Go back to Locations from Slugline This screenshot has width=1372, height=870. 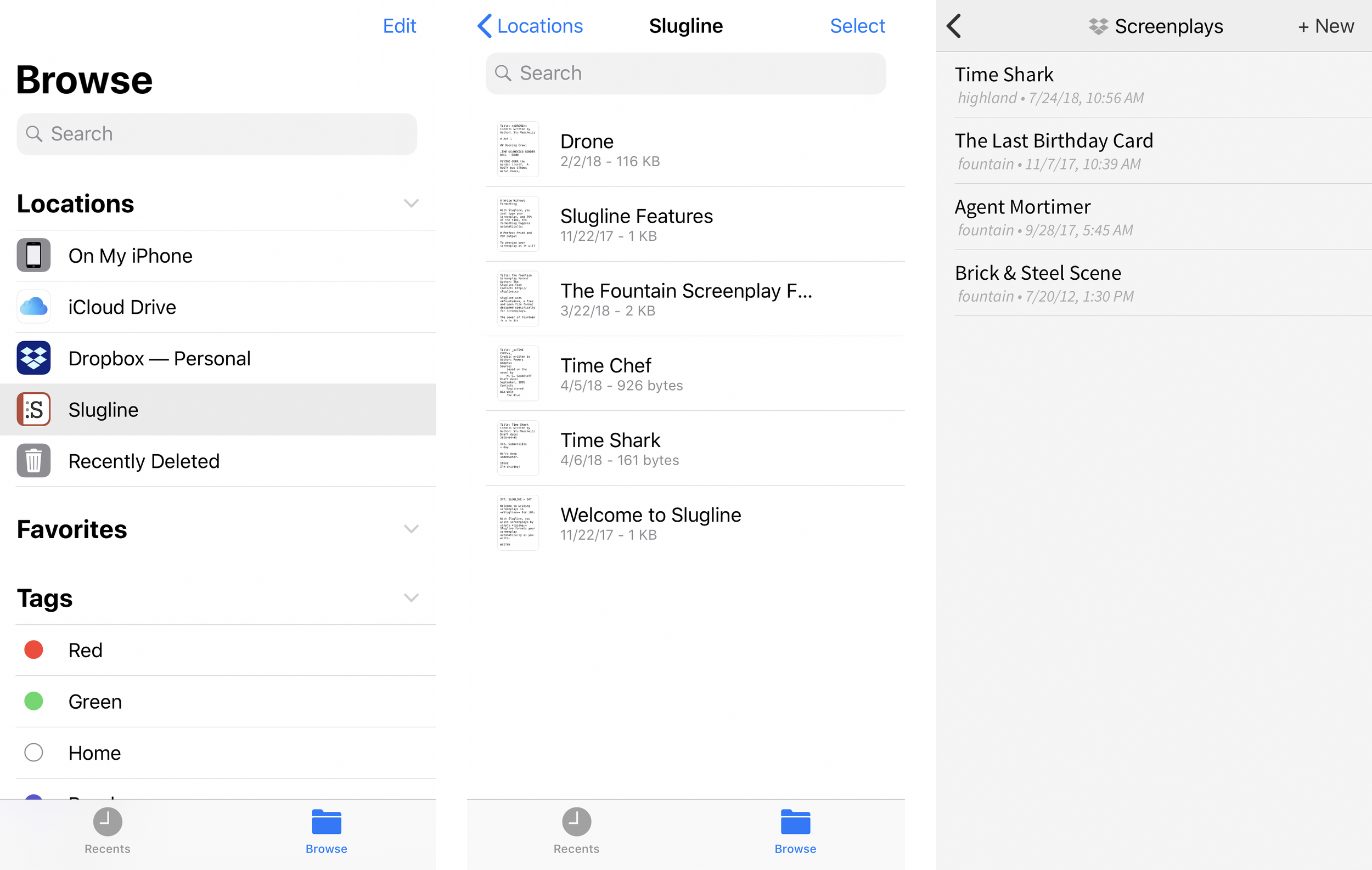click(x=530, y=26)
